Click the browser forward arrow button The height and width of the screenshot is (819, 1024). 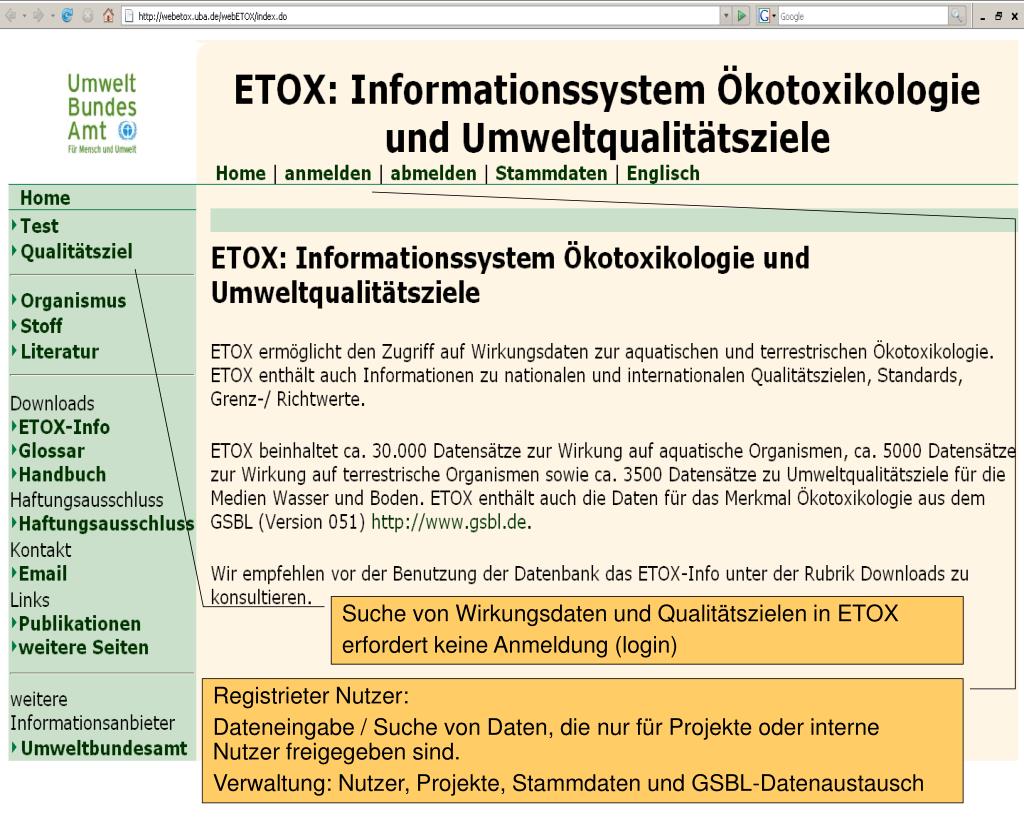38,16
